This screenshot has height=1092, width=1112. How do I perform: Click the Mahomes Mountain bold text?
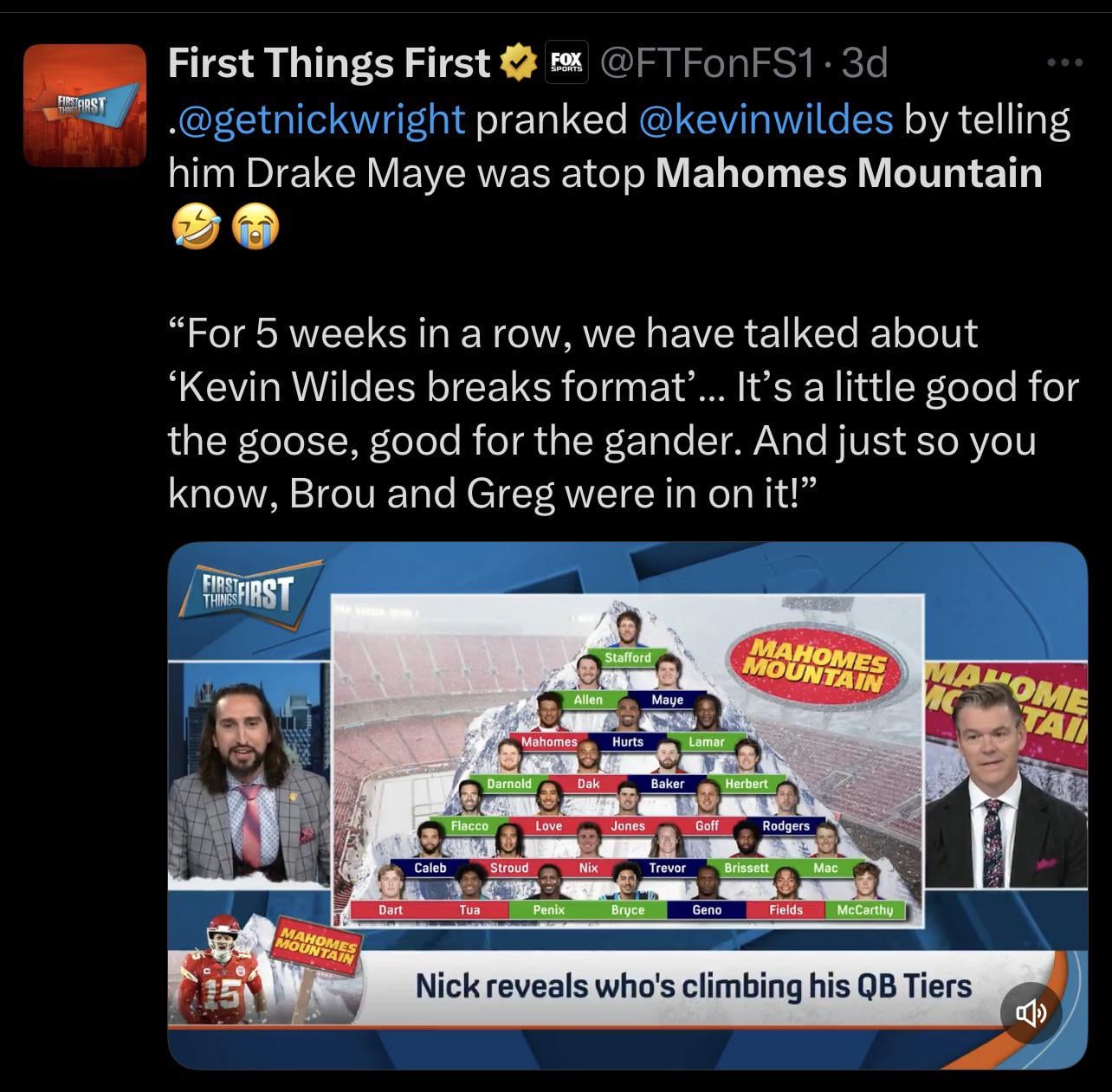click(x=850, y=173)
